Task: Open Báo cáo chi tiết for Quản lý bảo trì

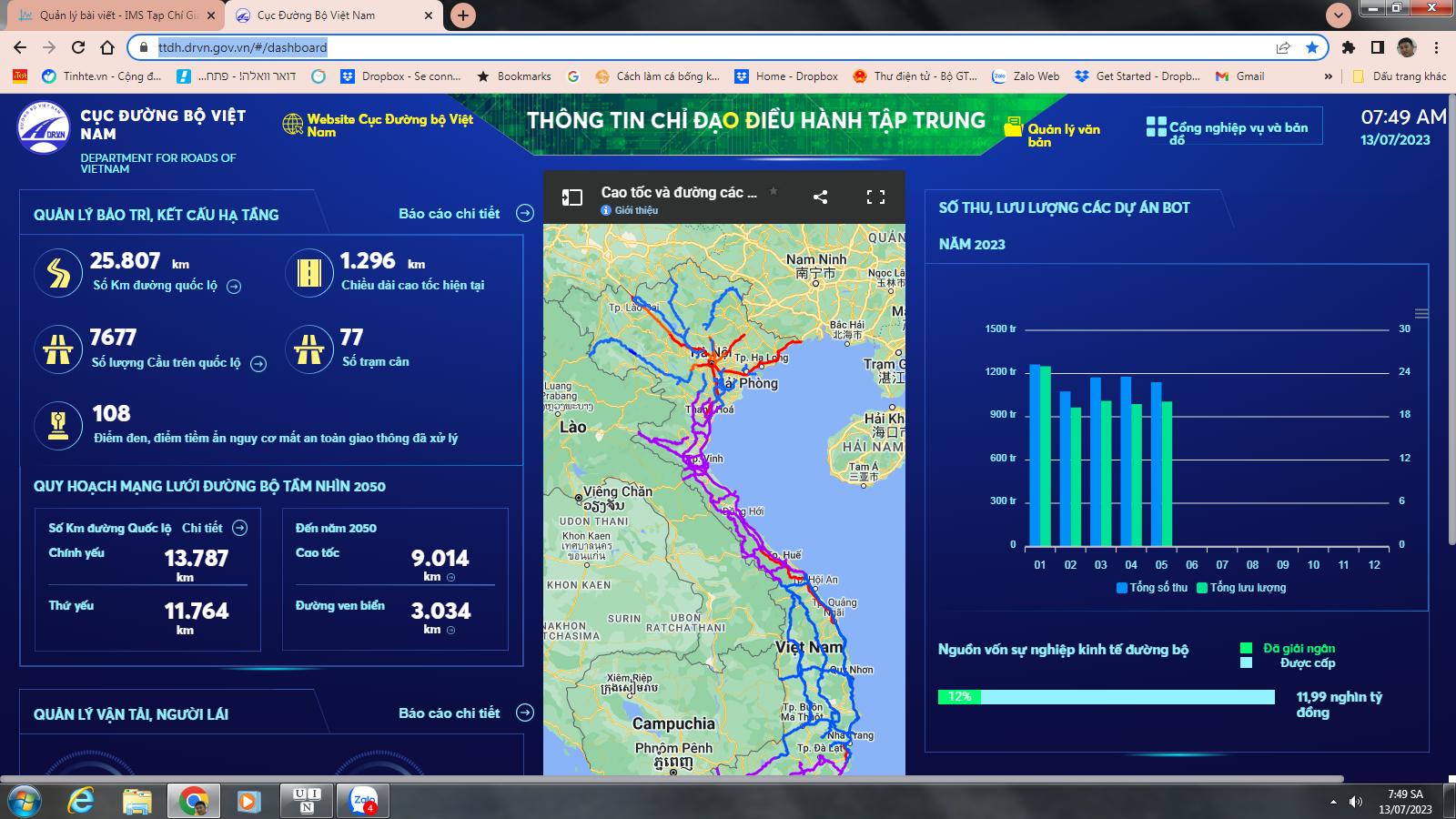Action: pos(524,213)
